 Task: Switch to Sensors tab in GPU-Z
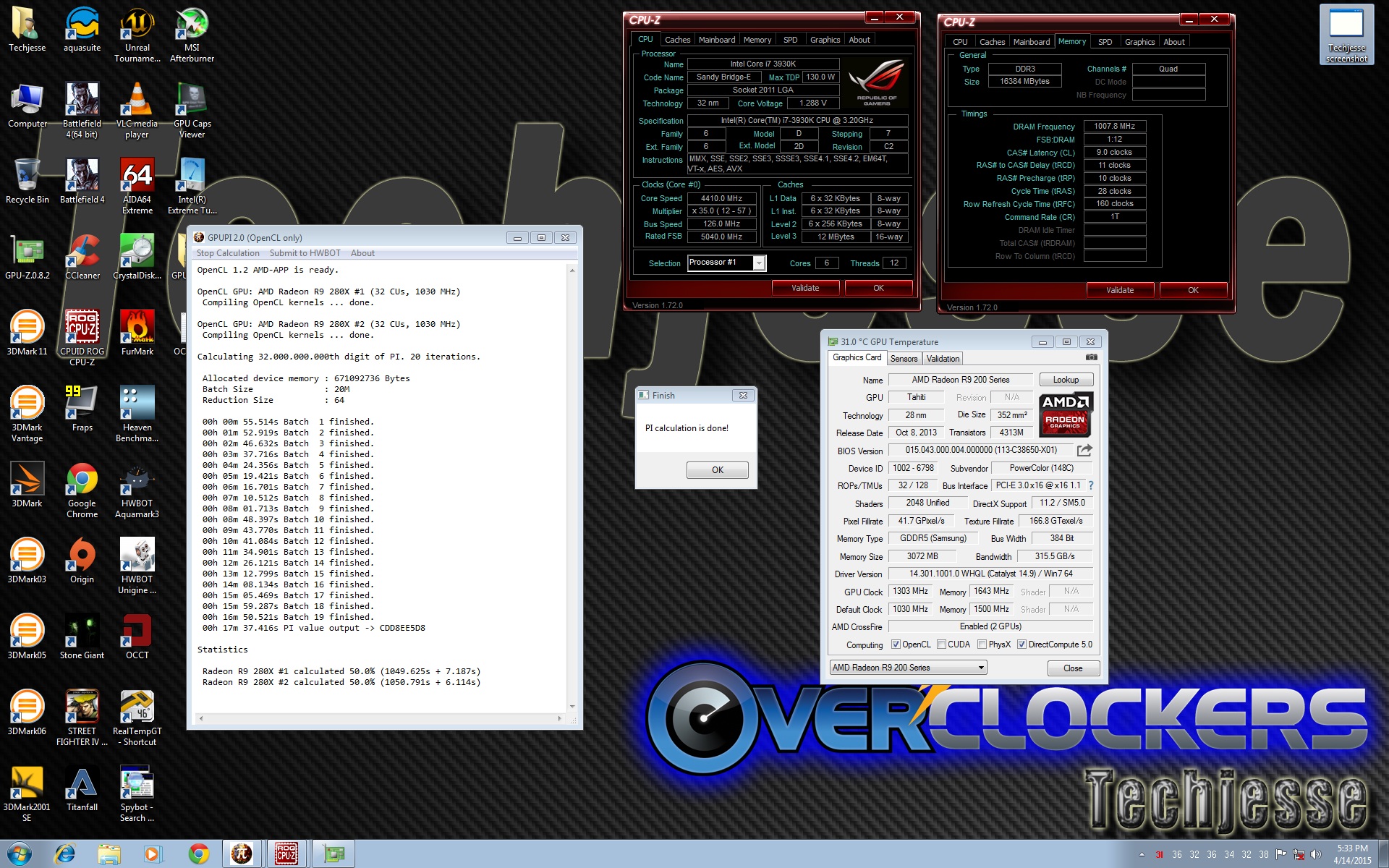coord(904,359)
